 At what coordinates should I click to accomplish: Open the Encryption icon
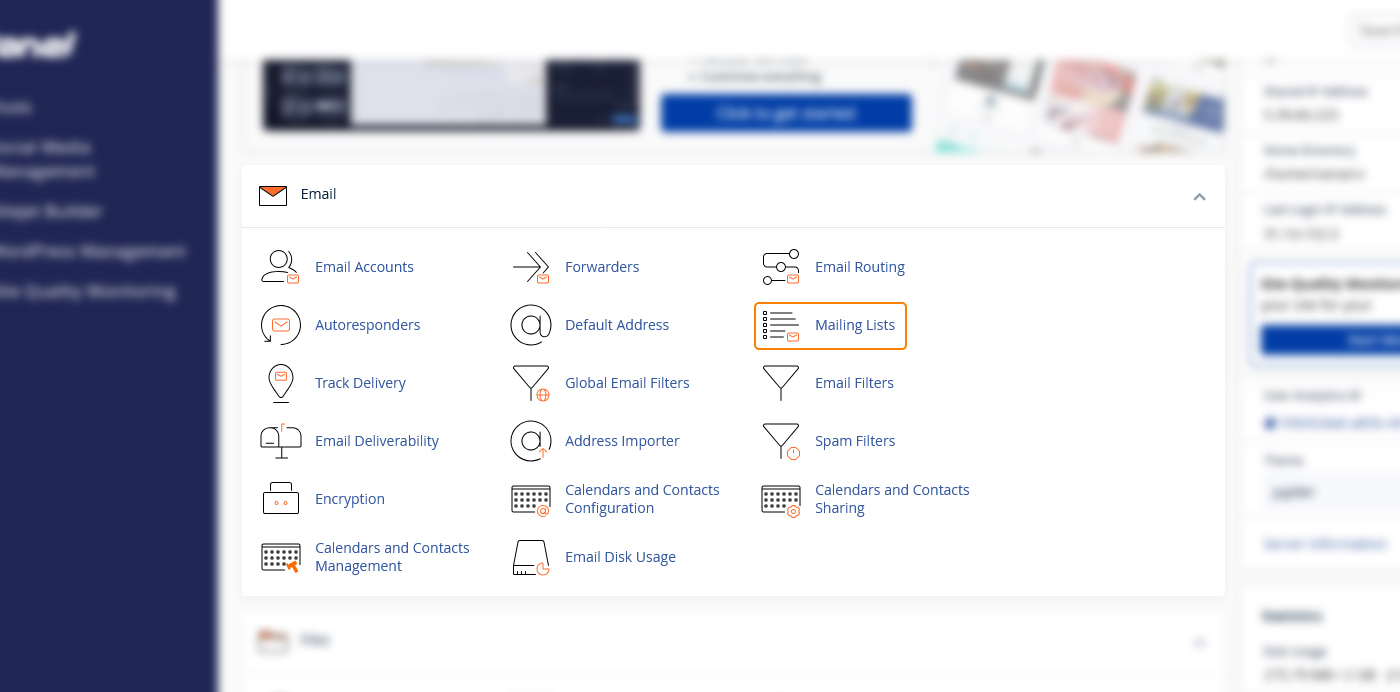pyautogui.click(x=280, y=499)
